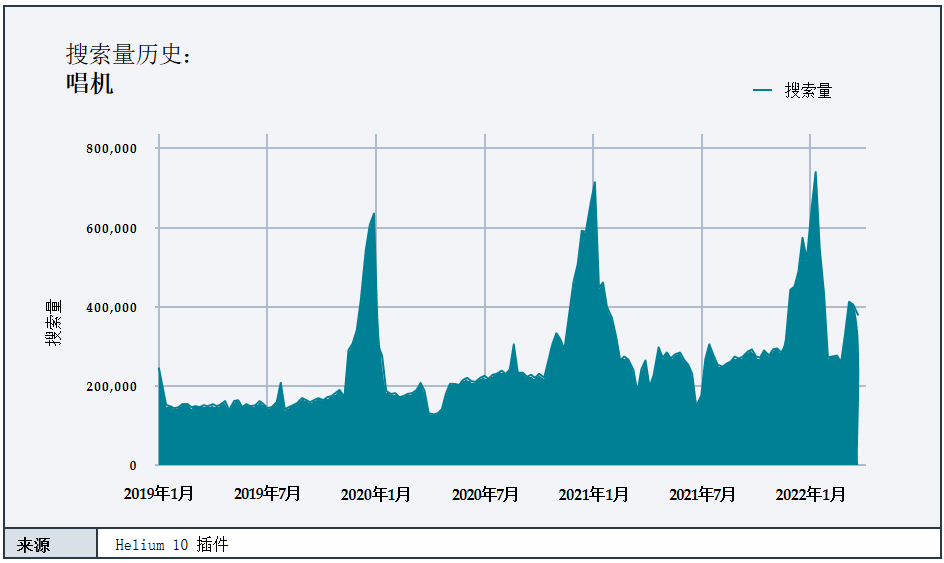Select the 2021年1月 x-axis label
This screenshot has height=563, width=944.
tap(593, 494)
